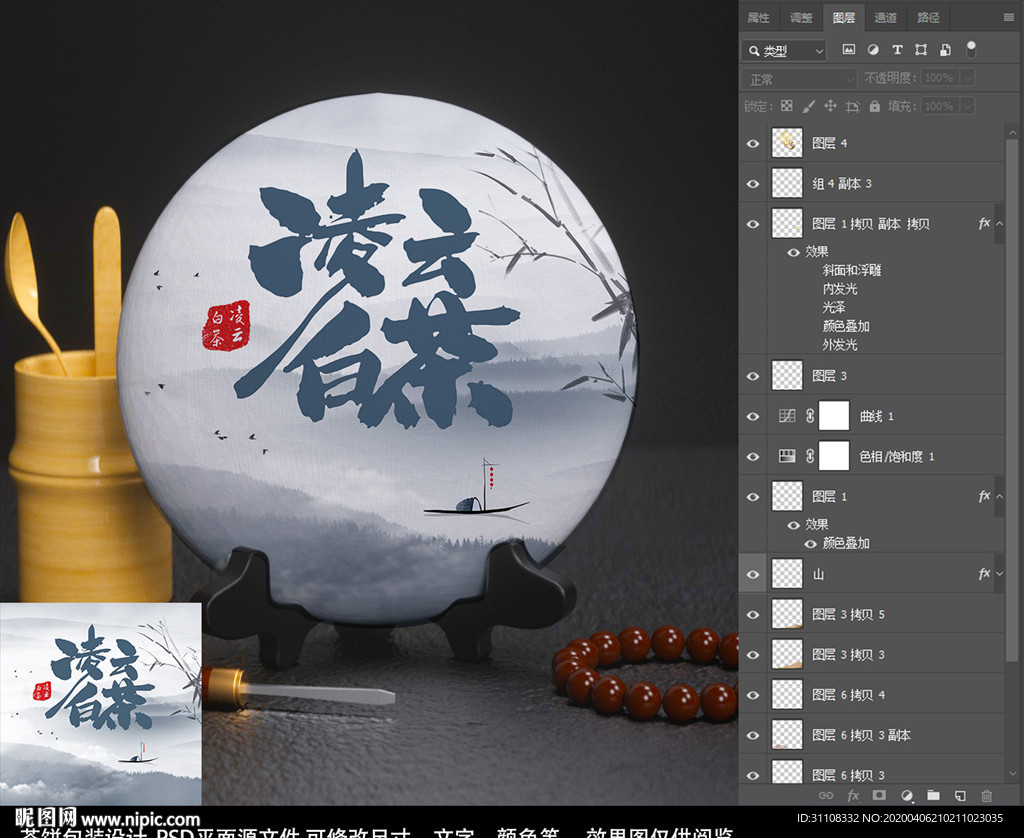Hide the 曲线 1 adjustment layer

click(753, 416)
